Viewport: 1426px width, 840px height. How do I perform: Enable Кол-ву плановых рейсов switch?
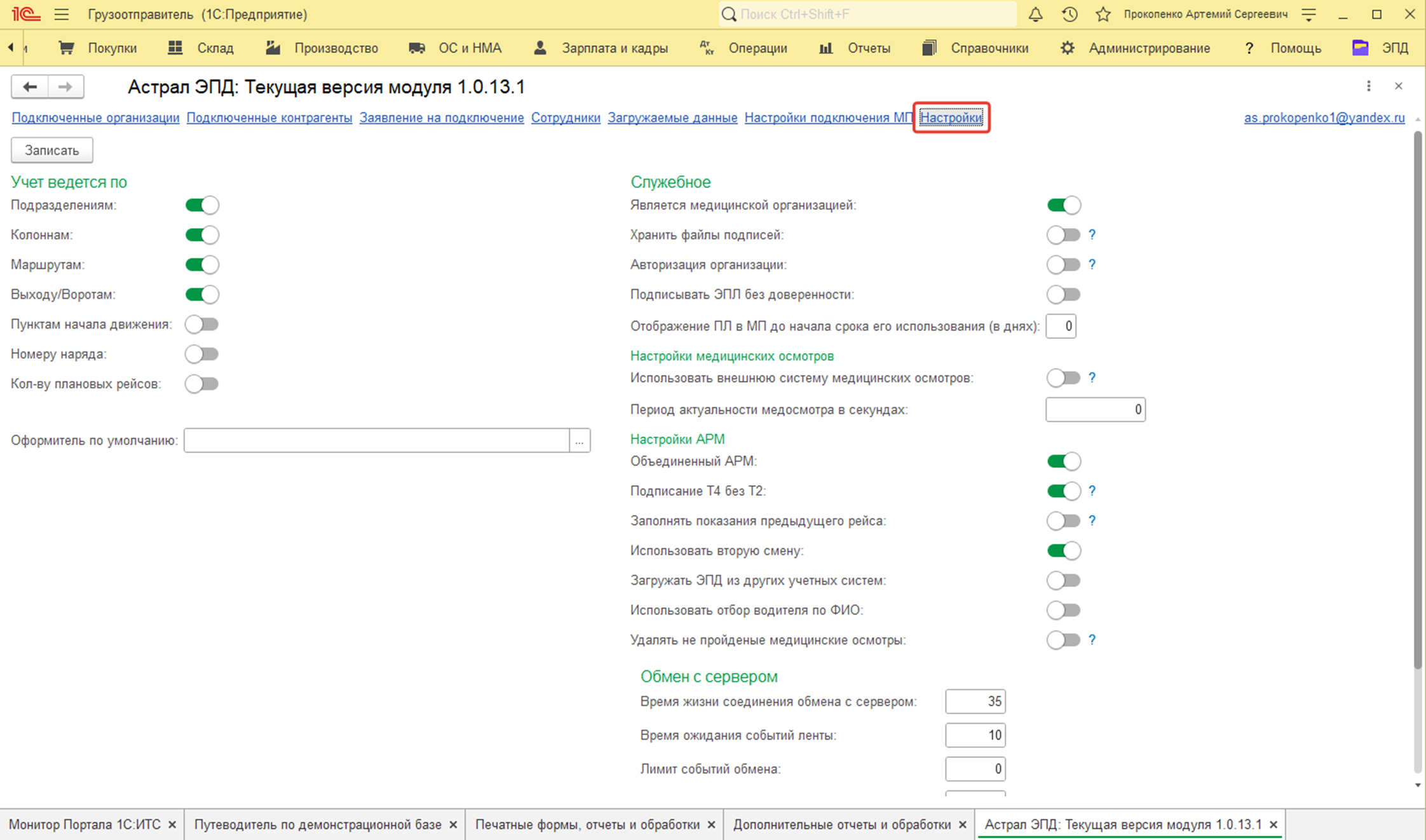tap(202, 384)
